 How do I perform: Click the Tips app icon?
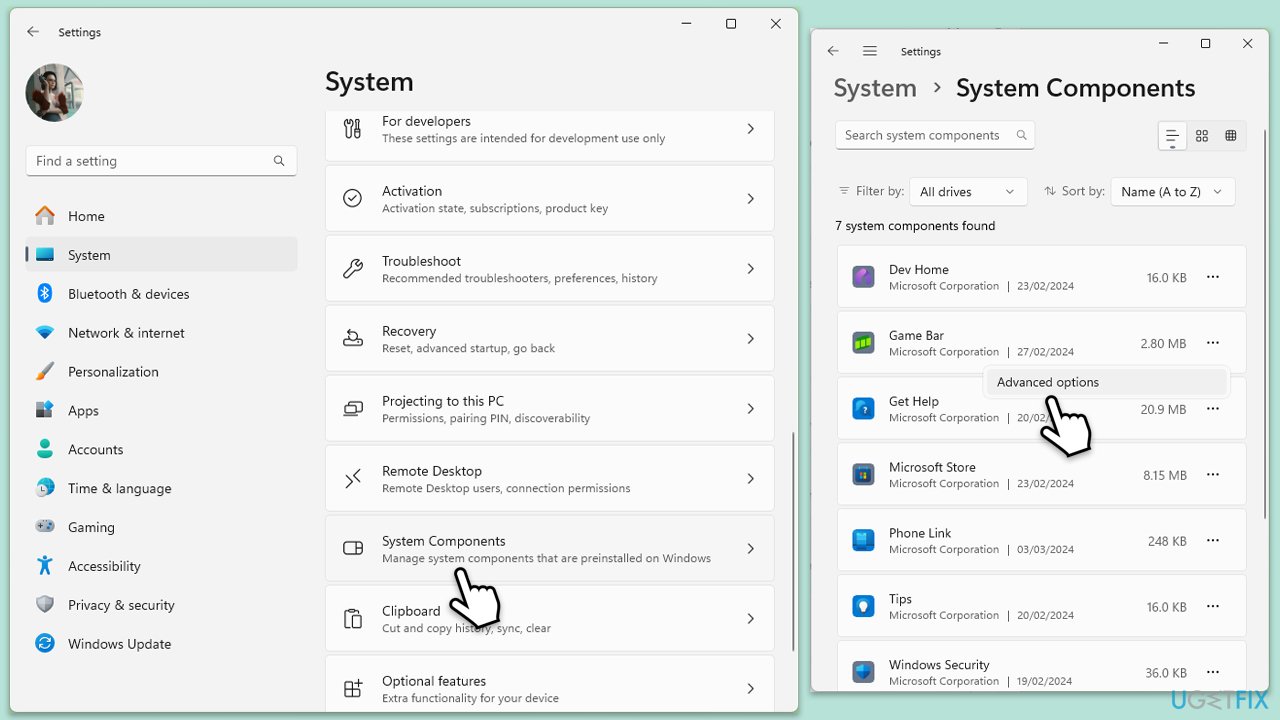(x=863, y=607)
